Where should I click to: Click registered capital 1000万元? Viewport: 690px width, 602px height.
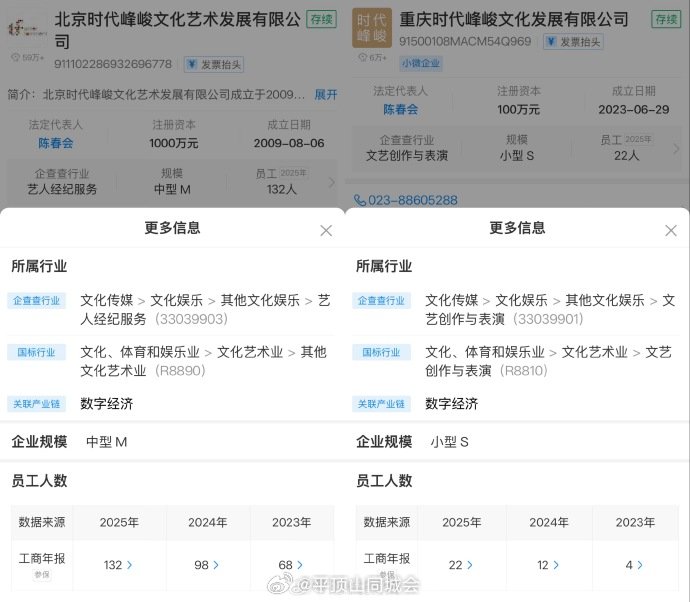pyautogui.click(x=174, y=143)
